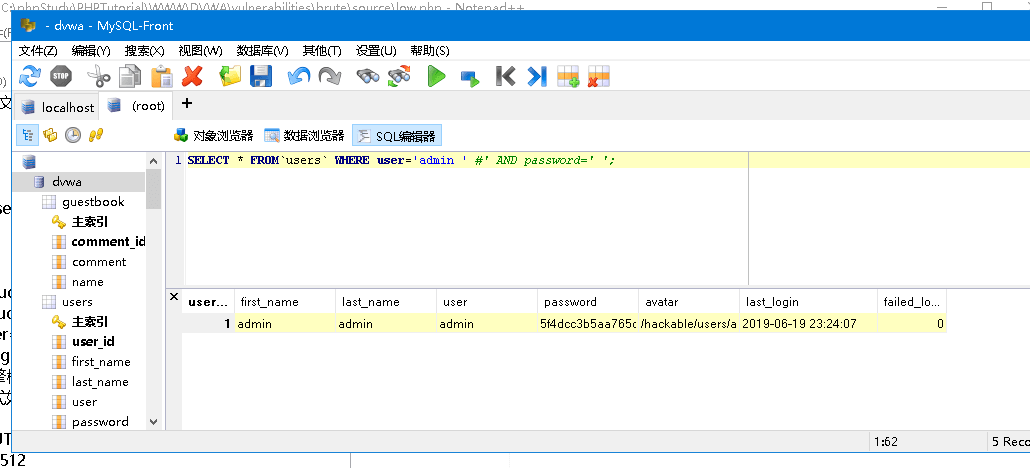This screenshot has width=1030, height=468.
Task: Open the 设置(U) menu
Action: point(376,51)
